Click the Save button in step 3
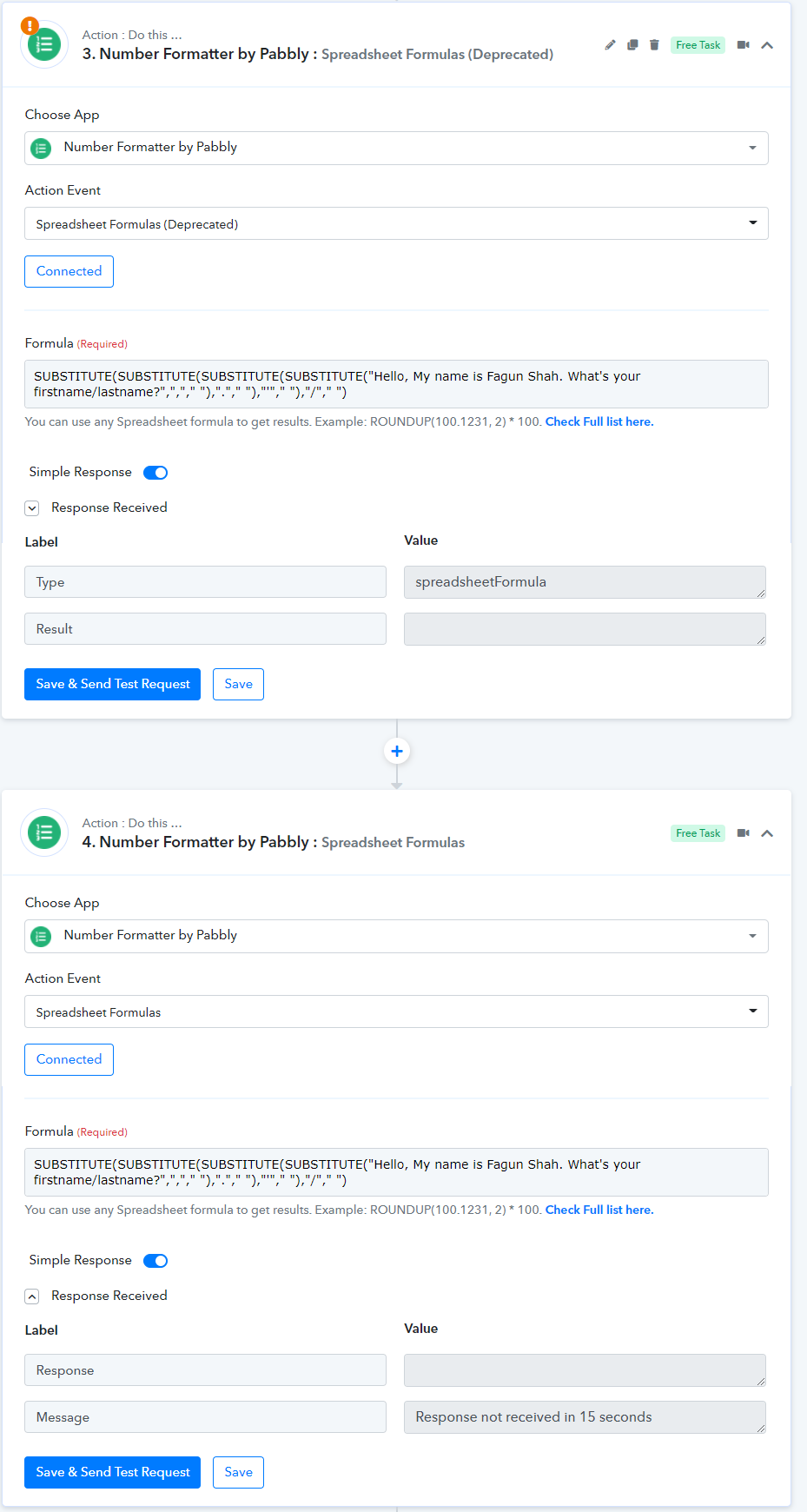The image size is (807, 1512). [x=238, y=684]
